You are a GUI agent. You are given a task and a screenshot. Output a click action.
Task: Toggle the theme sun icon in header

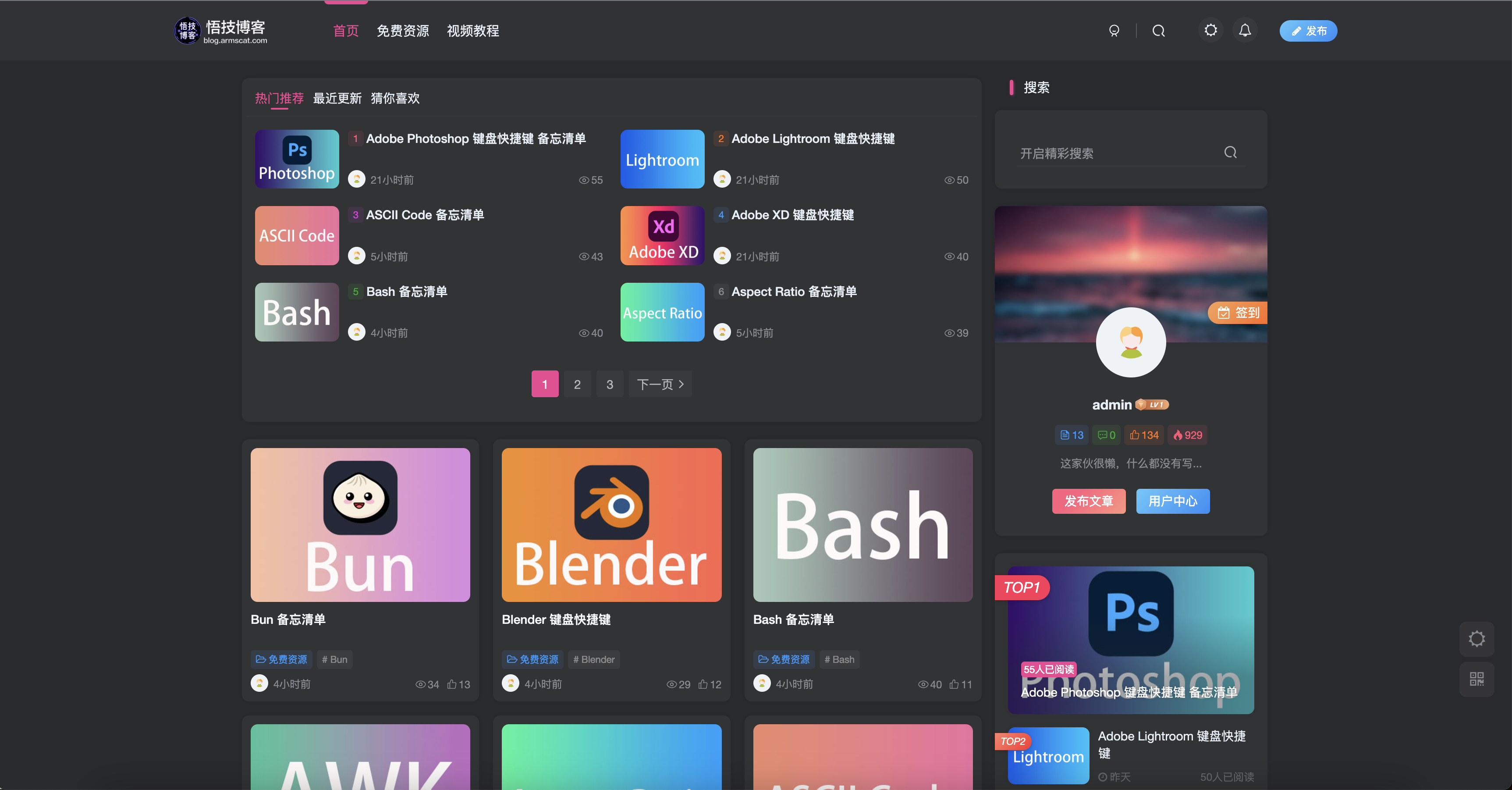pyautogui.click(x=1210, y=30)
